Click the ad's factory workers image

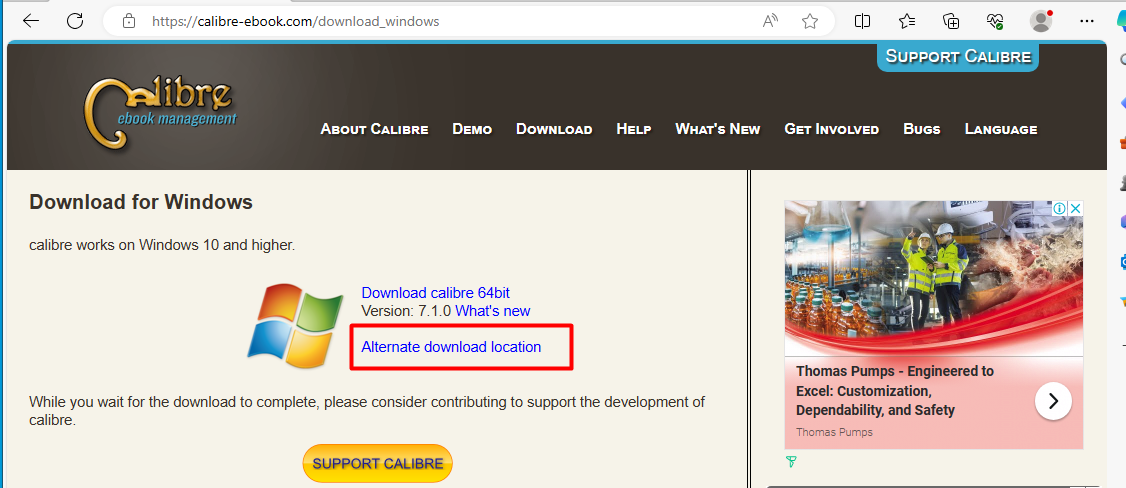pos(934,278)
